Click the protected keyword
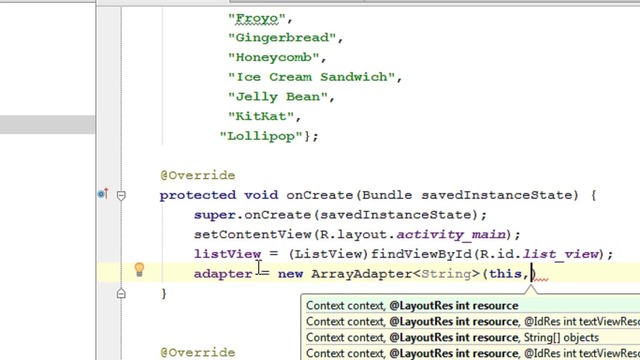 click(198, 195)
